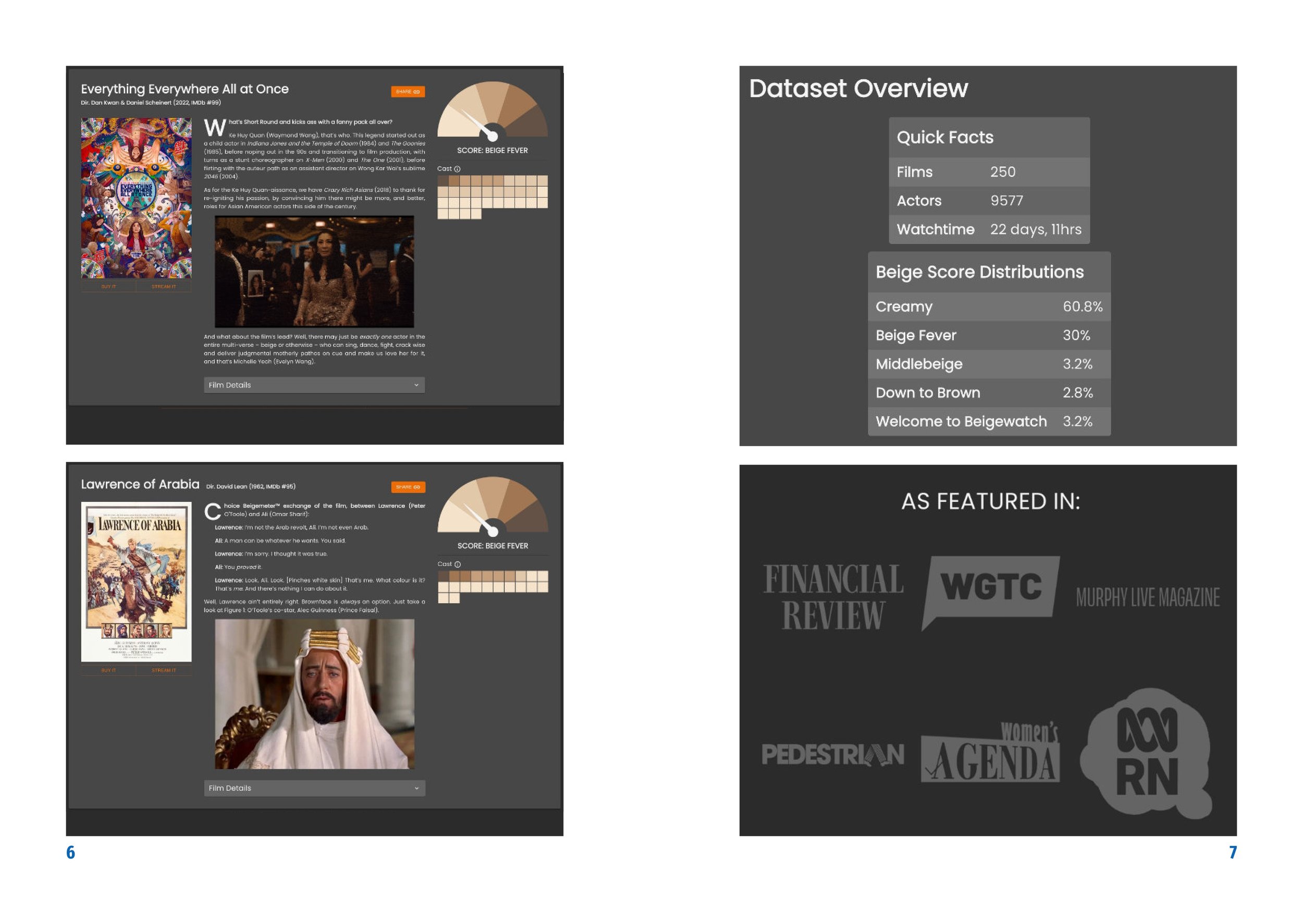Viewport: 1303px width, 924px height.
Task: Click the Middlebeige 3.2% row
Action: (x=989, y=364)
